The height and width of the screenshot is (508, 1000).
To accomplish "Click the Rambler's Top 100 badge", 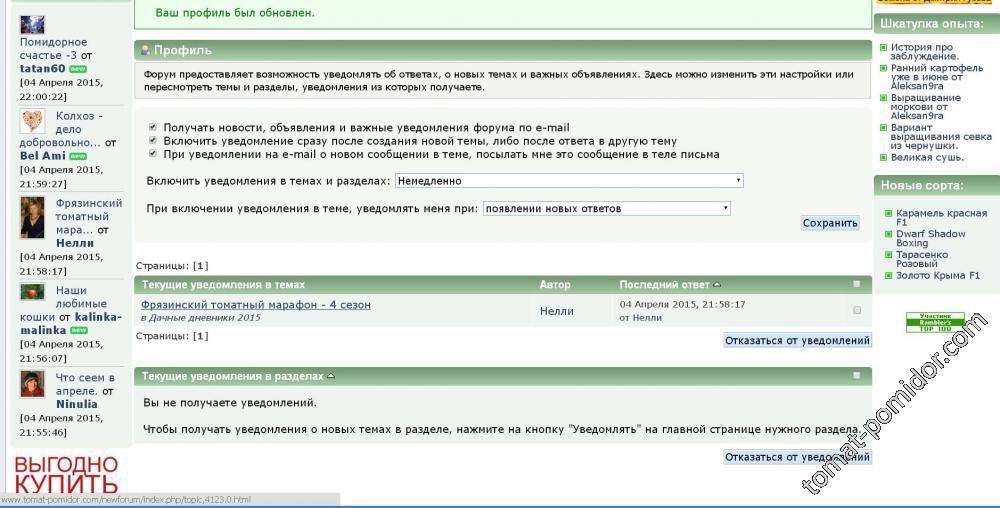I will coord(935,322).
